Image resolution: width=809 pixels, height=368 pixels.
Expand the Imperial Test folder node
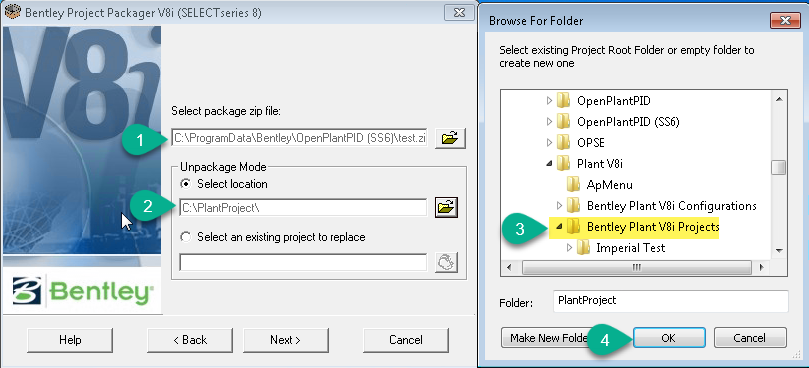click(569, 248)
